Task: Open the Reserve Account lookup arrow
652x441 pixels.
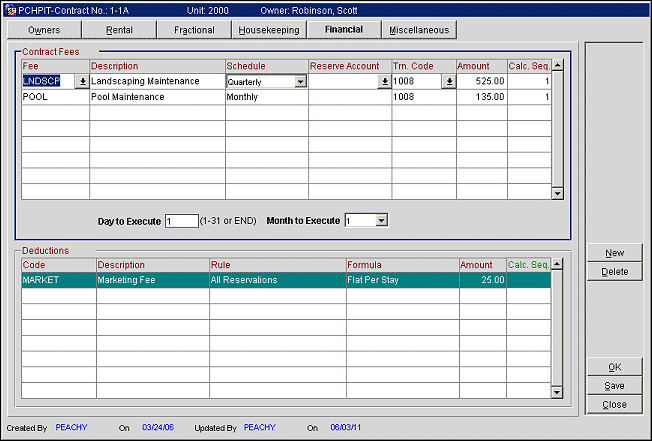Action: (x=384, y=81)
